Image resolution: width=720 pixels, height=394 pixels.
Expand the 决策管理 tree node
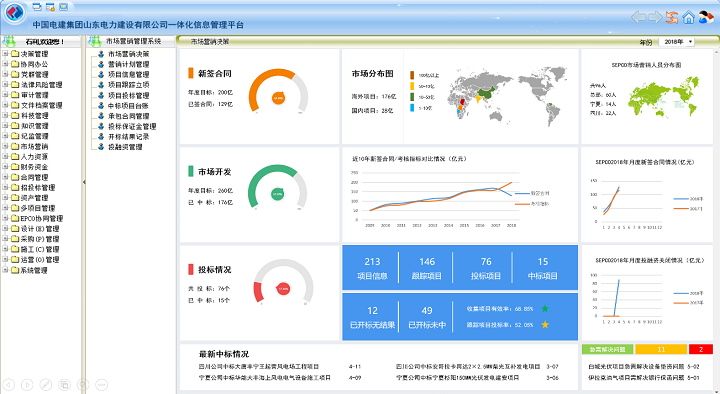(x=5, y=54)
